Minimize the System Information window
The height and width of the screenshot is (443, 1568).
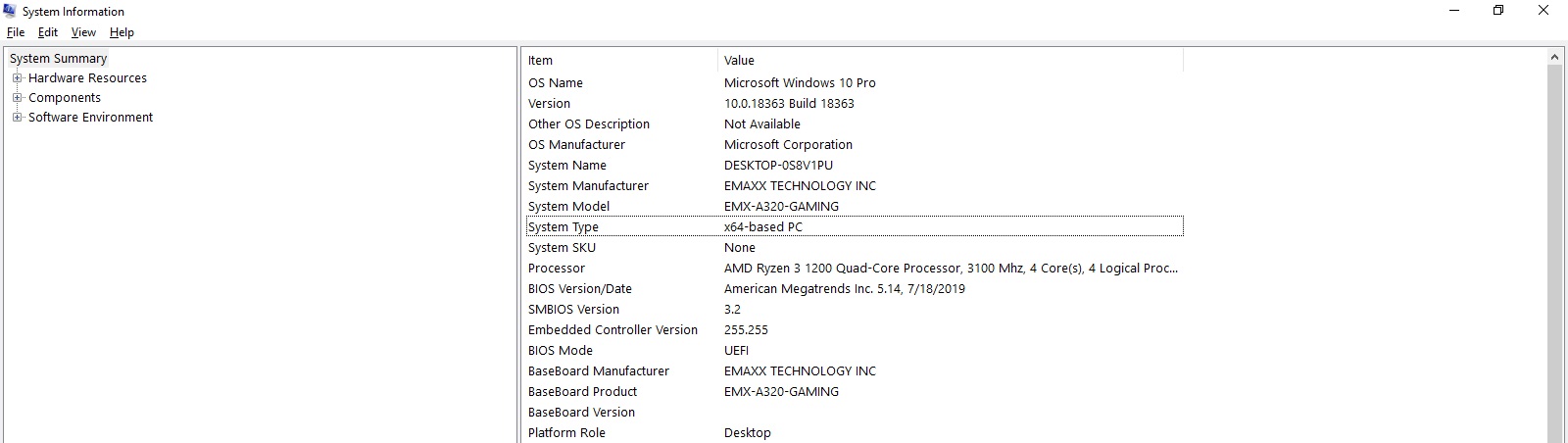pyautogui.click(x=1454, y=11)
